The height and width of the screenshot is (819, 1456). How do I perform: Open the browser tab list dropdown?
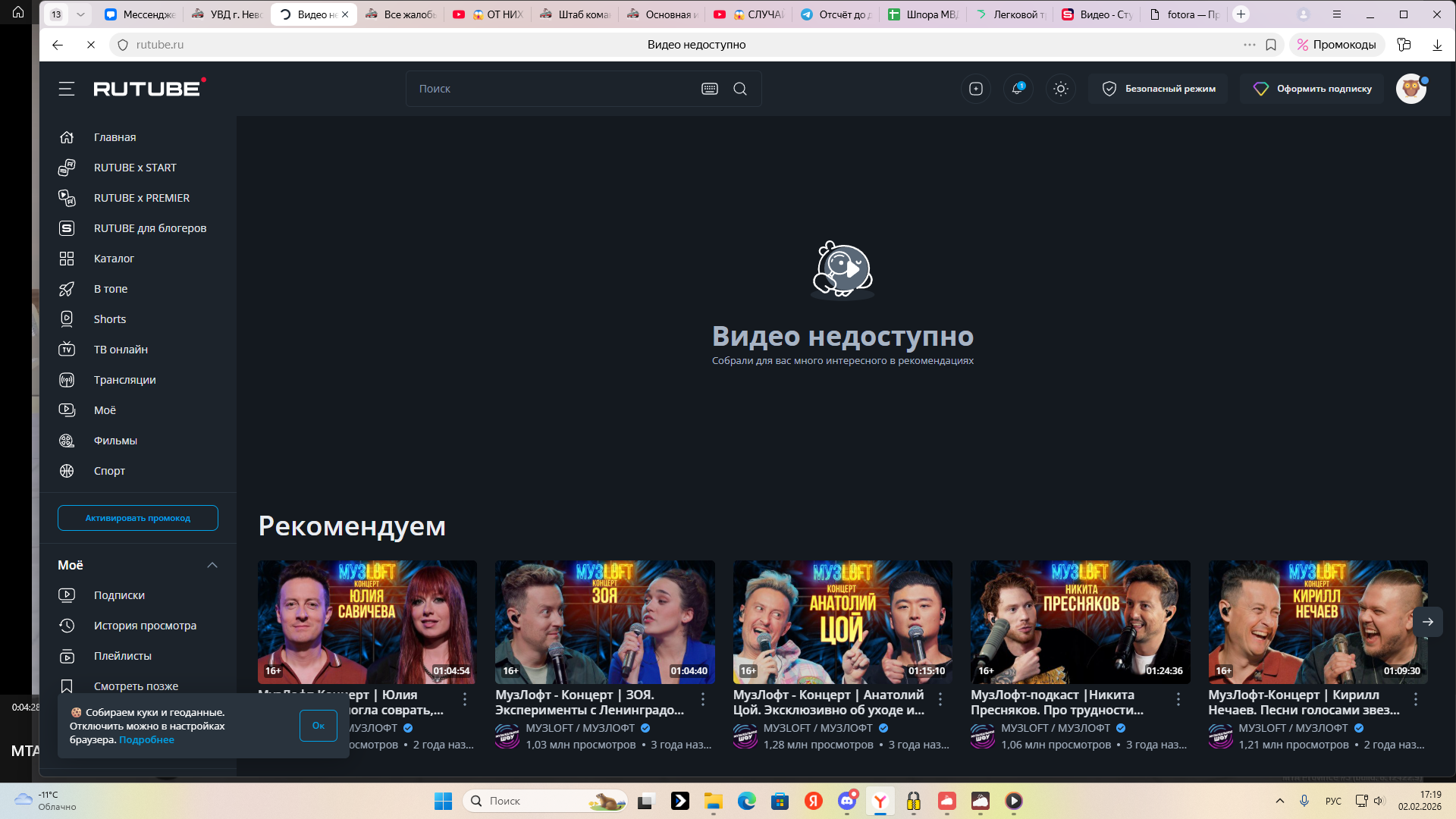80,14
